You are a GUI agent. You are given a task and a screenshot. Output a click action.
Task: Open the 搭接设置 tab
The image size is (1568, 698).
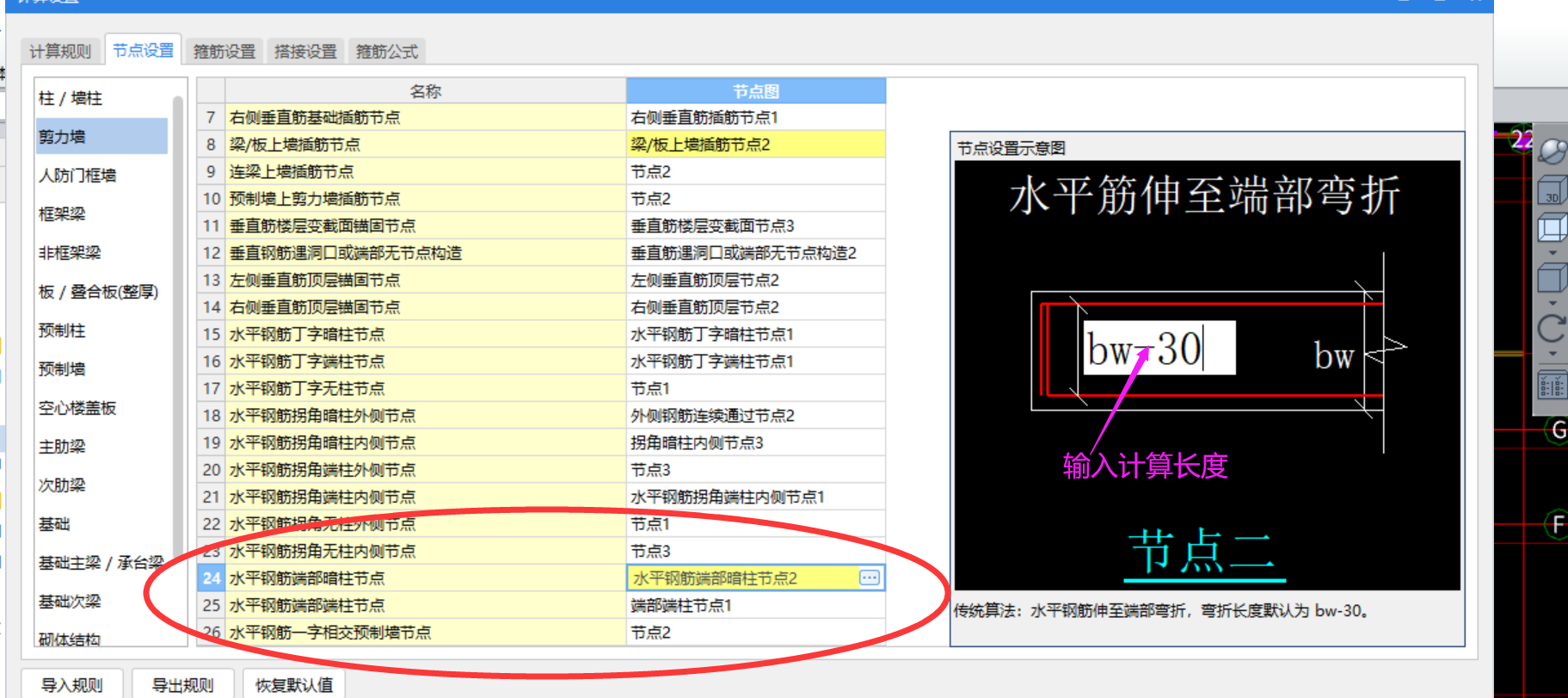(305, 52)
